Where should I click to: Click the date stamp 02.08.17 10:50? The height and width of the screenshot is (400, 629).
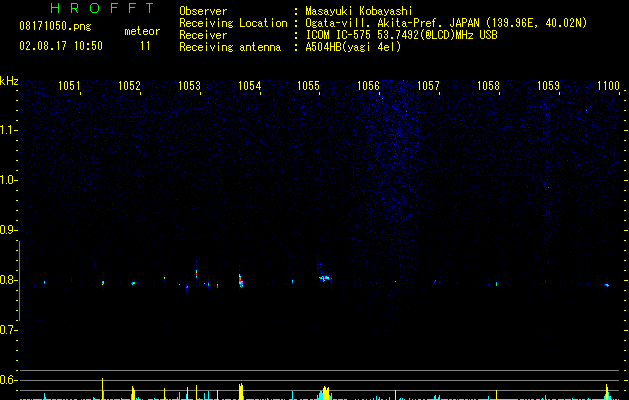click(x=61, y=46)
